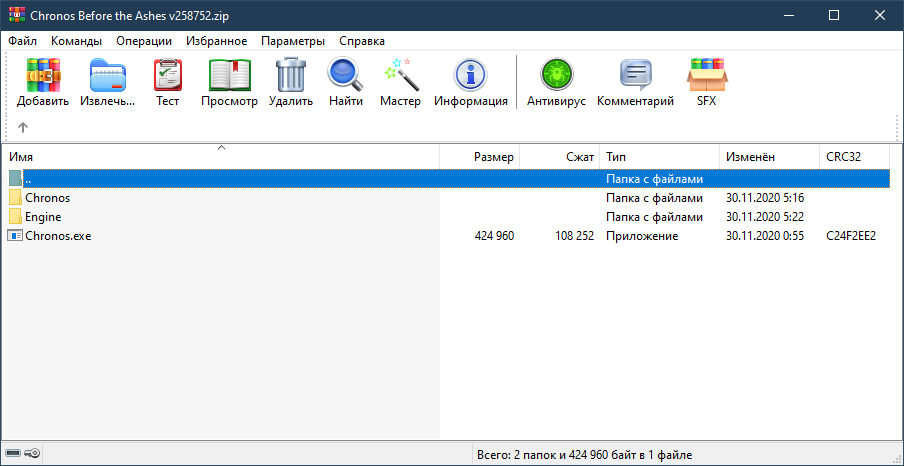Click the Добавить (Add) toolbar icon

point(43,76)
